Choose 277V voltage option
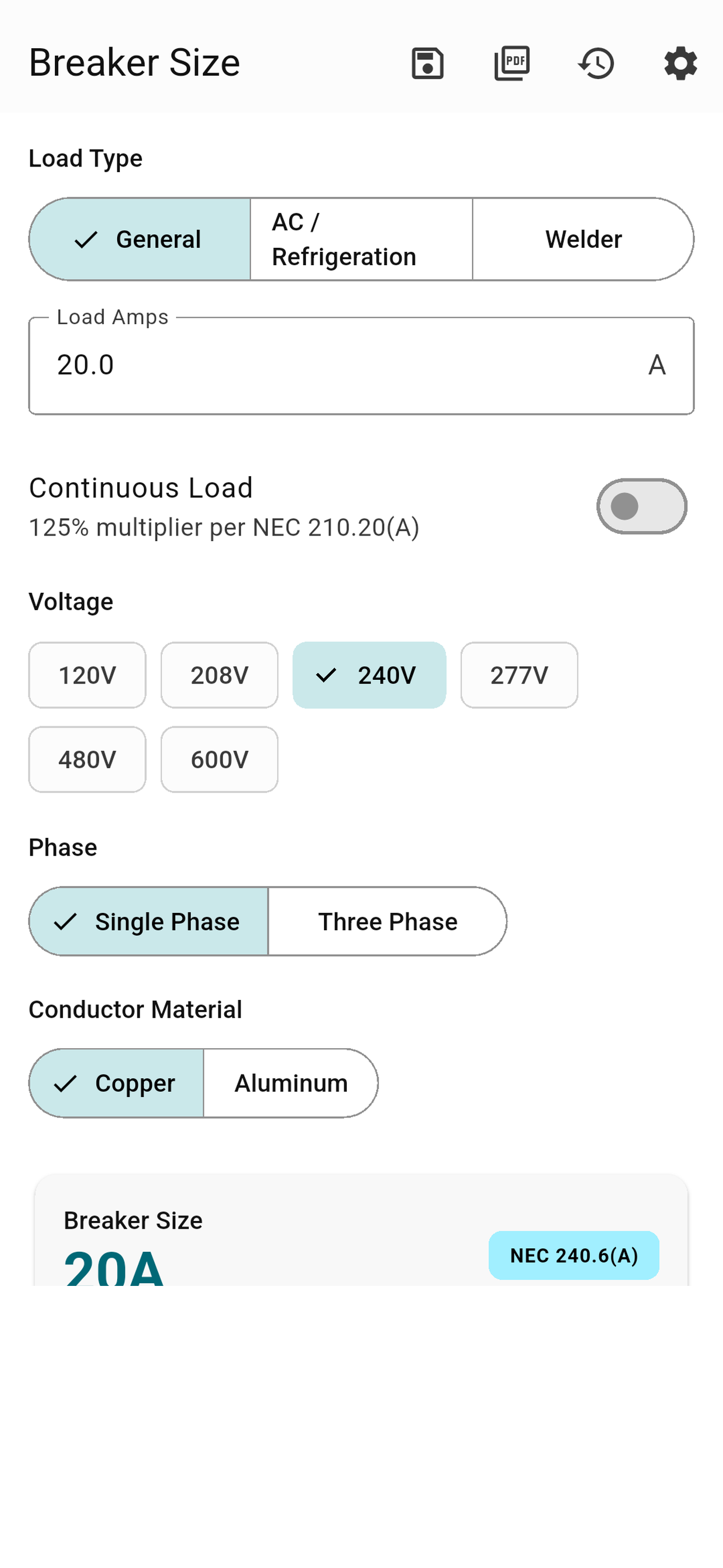723x1568 pixels. [519, 675]
